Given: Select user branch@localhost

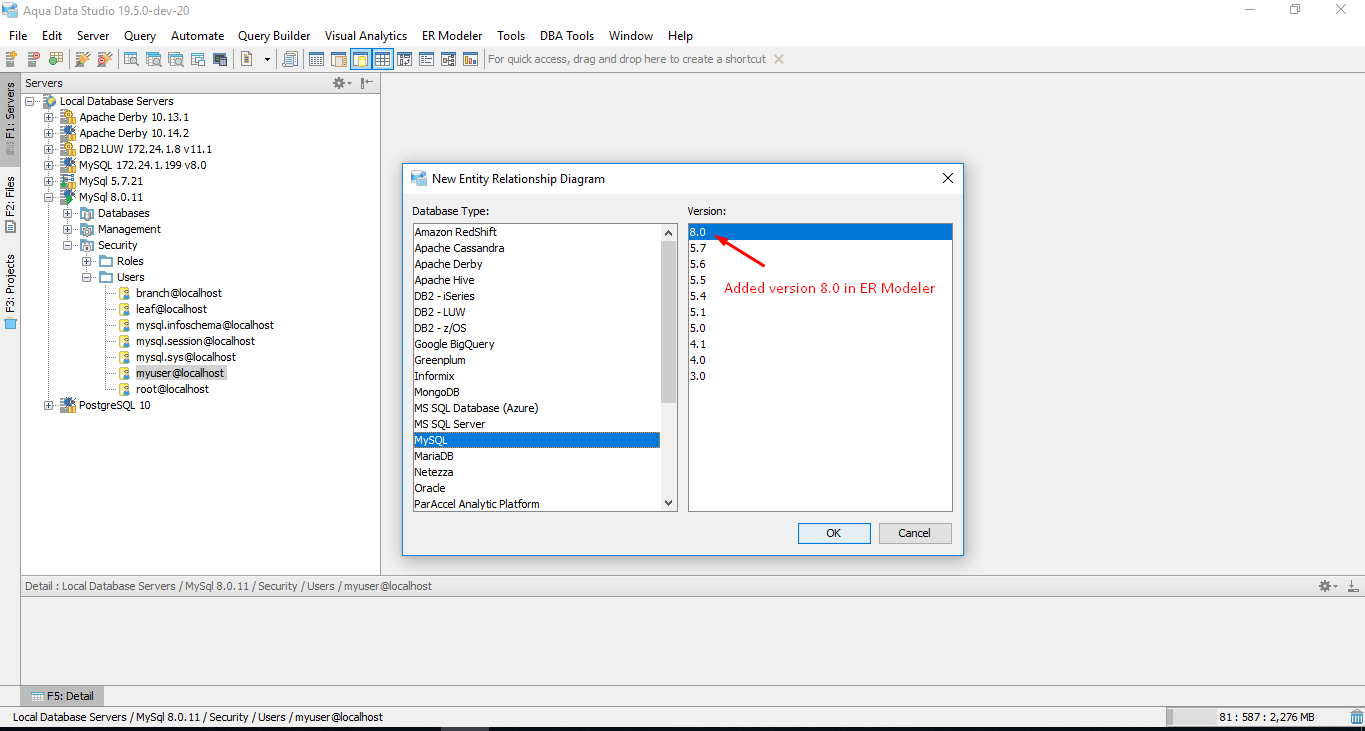Looking at the screenshot, I should (x=179, y=293).
